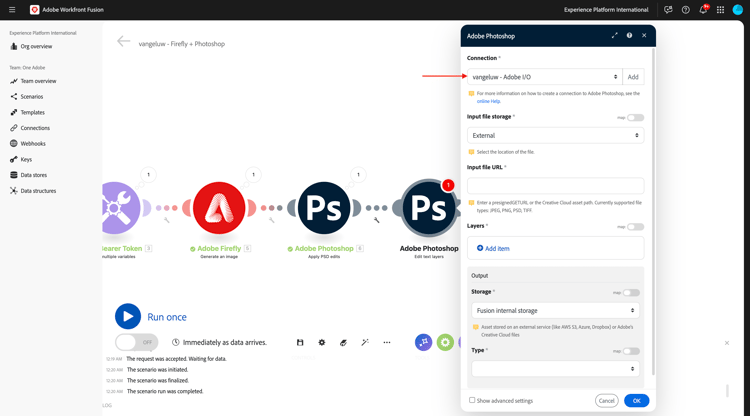Toggle the scenario scheduling OFF switch
This screenshot has height=416, width=750.
click(x=137, y=342)
